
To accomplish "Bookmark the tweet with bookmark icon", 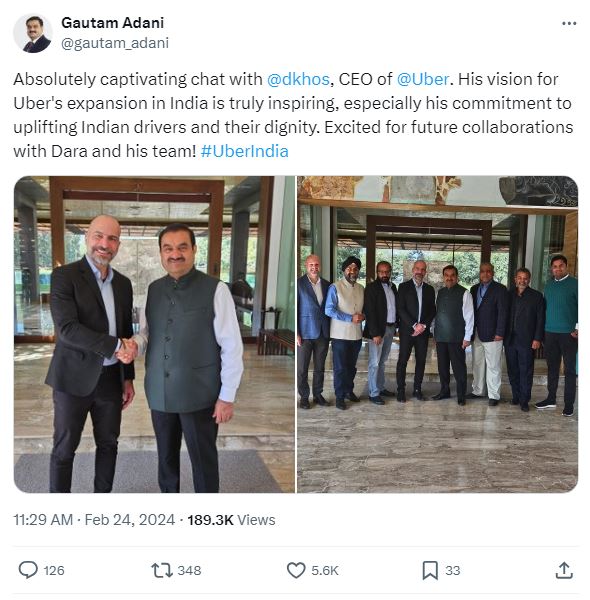I will (x=430, y=570).
